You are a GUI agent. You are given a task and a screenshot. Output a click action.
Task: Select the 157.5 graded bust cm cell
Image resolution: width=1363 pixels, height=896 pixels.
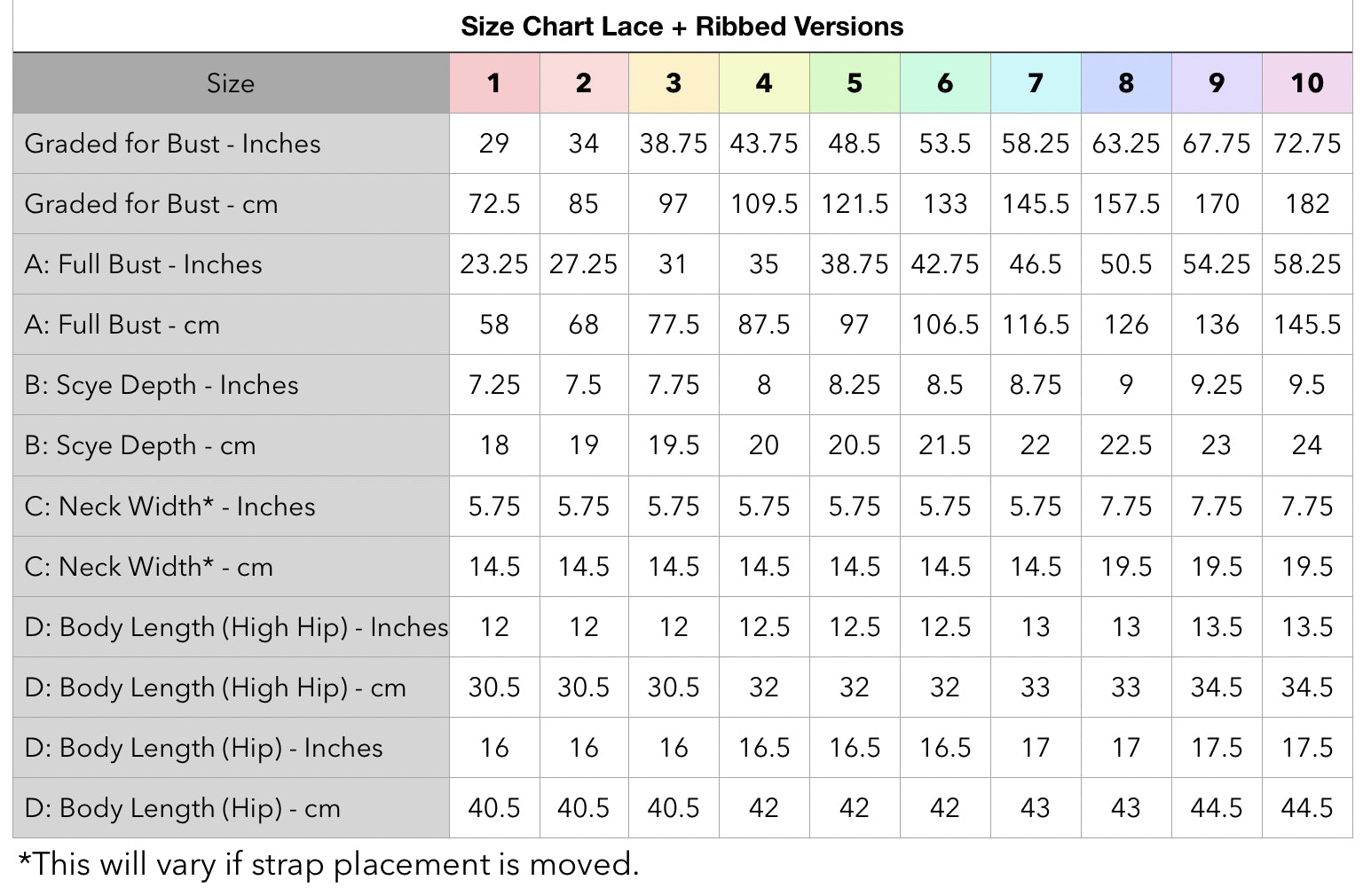(x=1126, y=204)
